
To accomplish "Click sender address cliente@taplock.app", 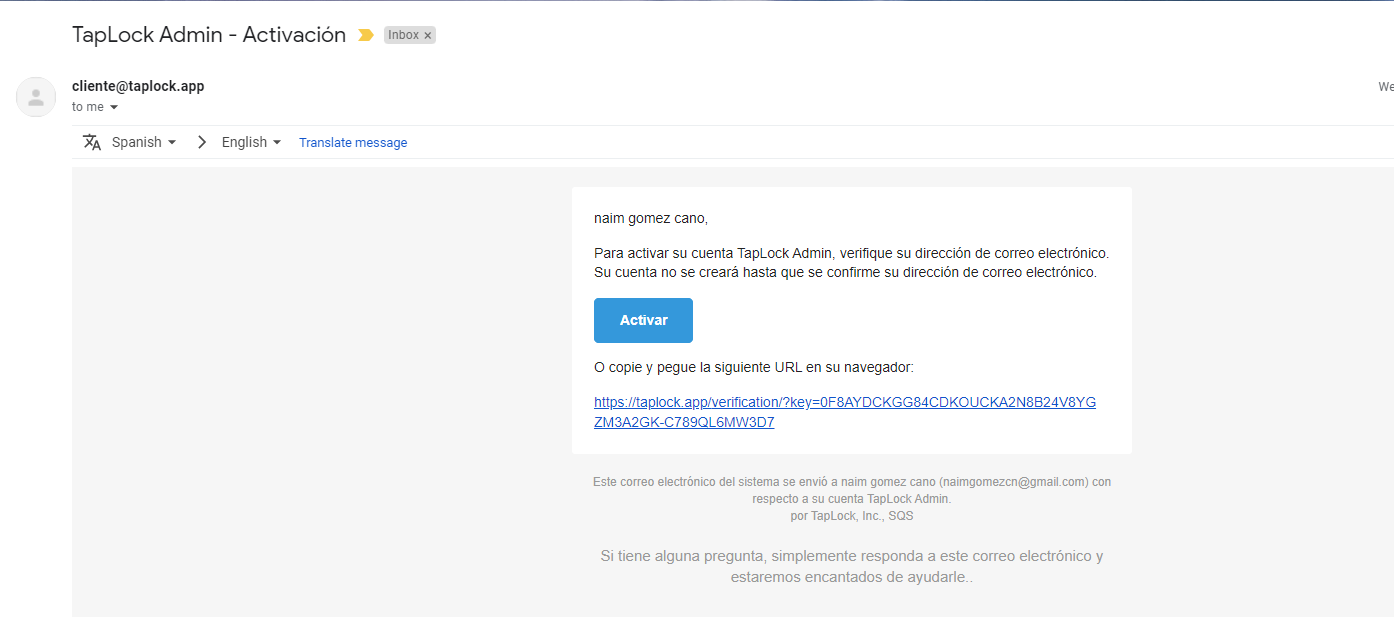I will click(x=138, y=86).
